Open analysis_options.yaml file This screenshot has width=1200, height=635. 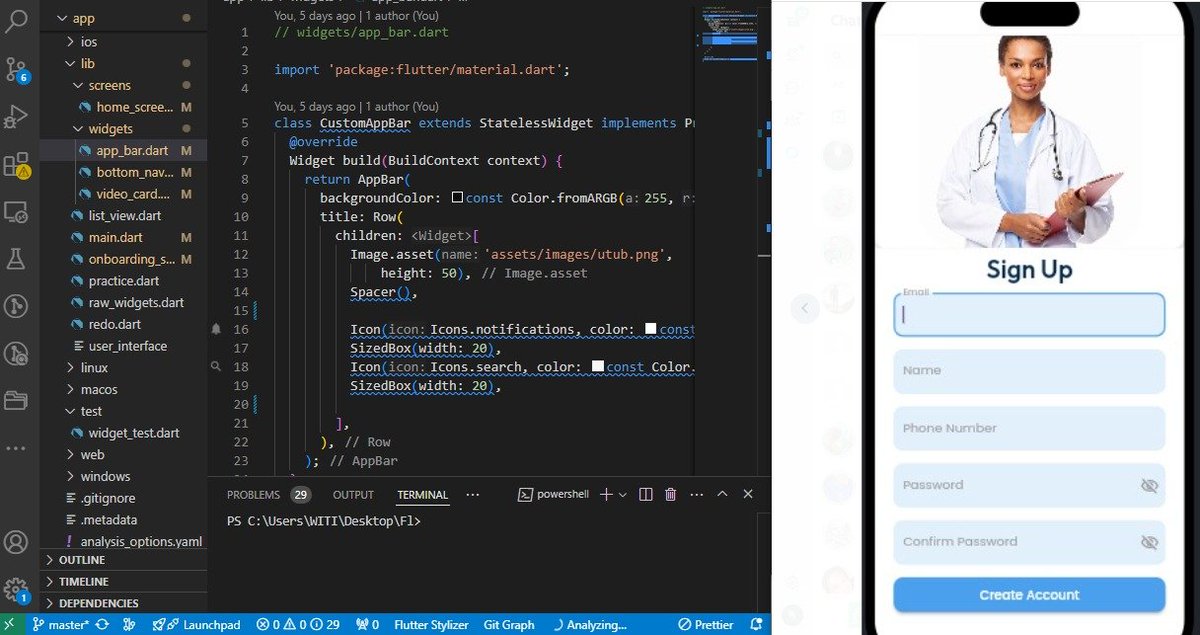pyautogui.click(x=140, y=541)
